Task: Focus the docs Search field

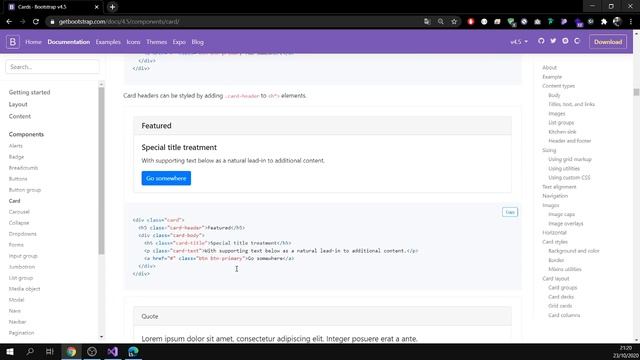Action: (52, 67)
